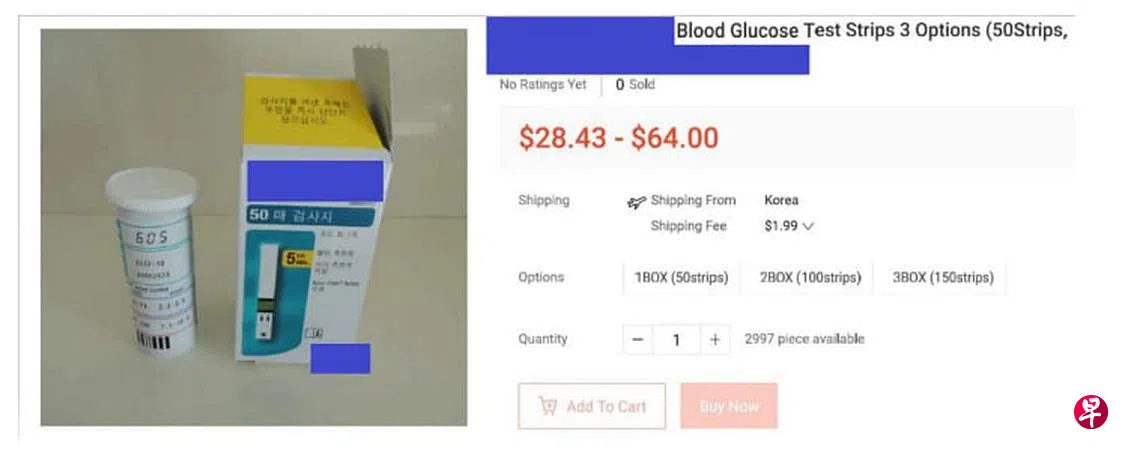Click the shopping cart icon
This screenshot has width=1140, height=461.
click(548, 406)
